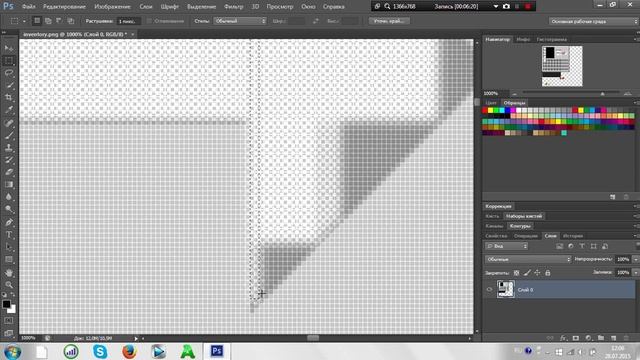Open the Стиль dropdown in options bar
This screenshot has width=640, height=360.
click(240, 21)
